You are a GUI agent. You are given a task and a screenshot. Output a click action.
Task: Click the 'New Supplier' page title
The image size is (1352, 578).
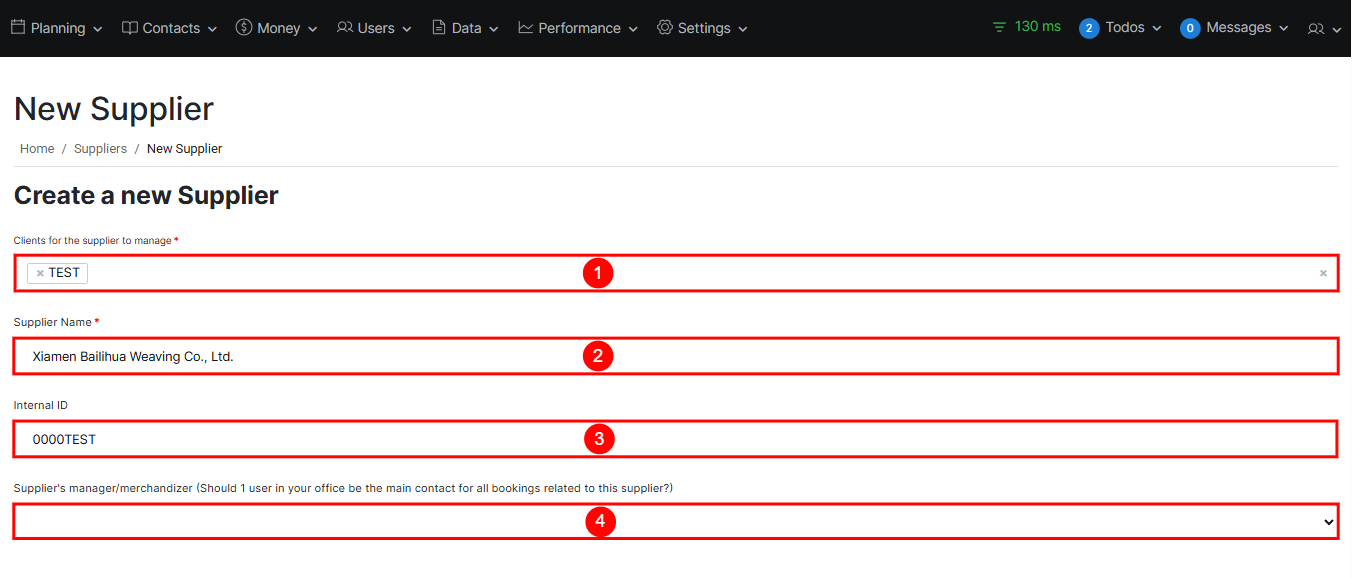pos(114,109)
